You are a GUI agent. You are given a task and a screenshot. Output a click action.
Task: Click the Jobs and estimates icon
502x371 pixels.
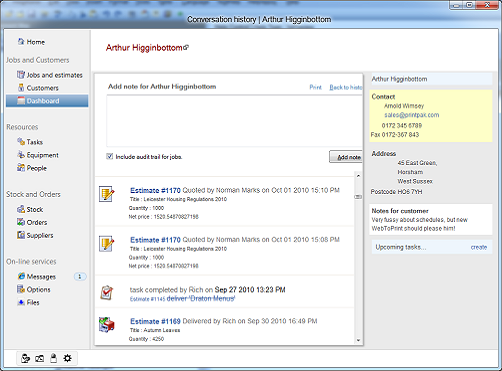21,75
